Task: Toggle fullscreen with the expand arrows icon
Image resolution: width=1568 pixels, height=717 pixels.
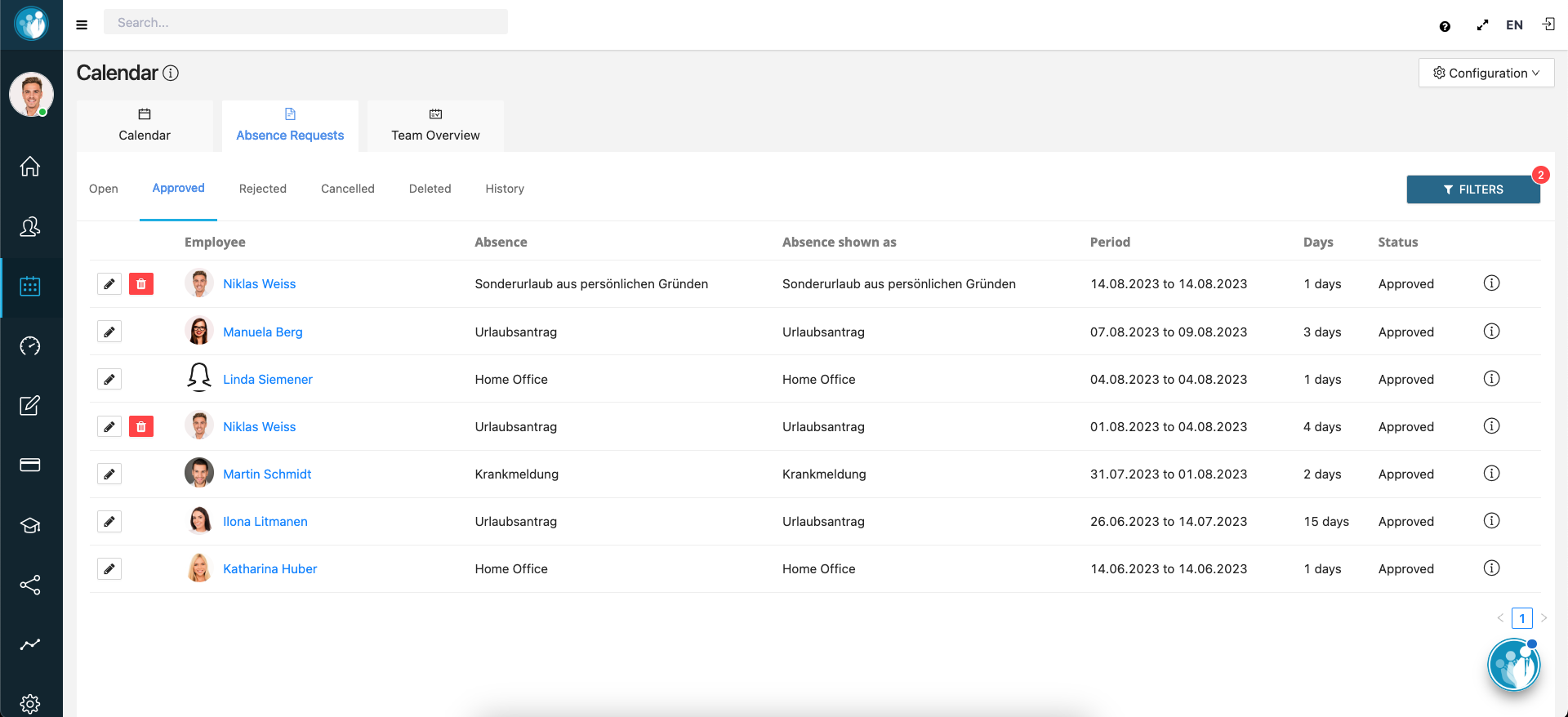Action: 1482,25
